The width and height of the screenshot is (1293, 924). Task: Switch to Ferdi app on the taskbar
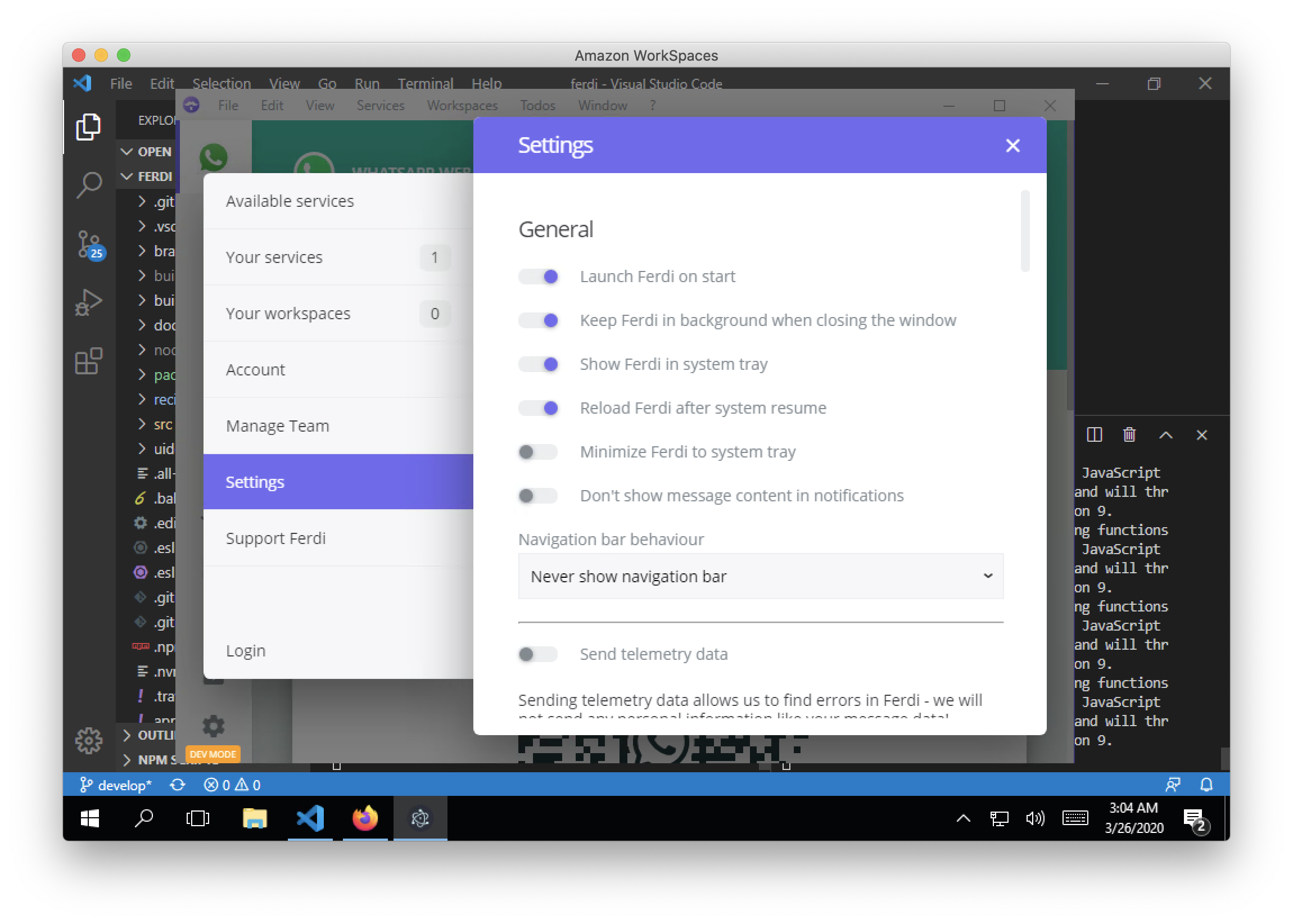click(420, 818)
